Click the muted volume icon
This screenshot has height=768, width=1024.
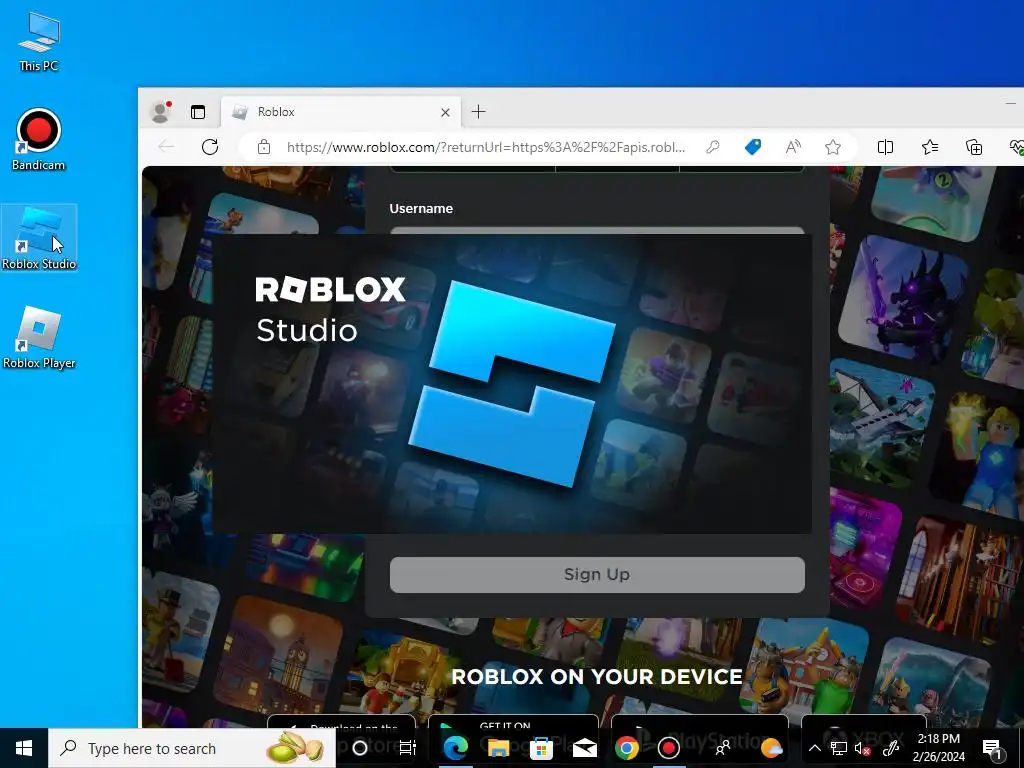(863, 748)
